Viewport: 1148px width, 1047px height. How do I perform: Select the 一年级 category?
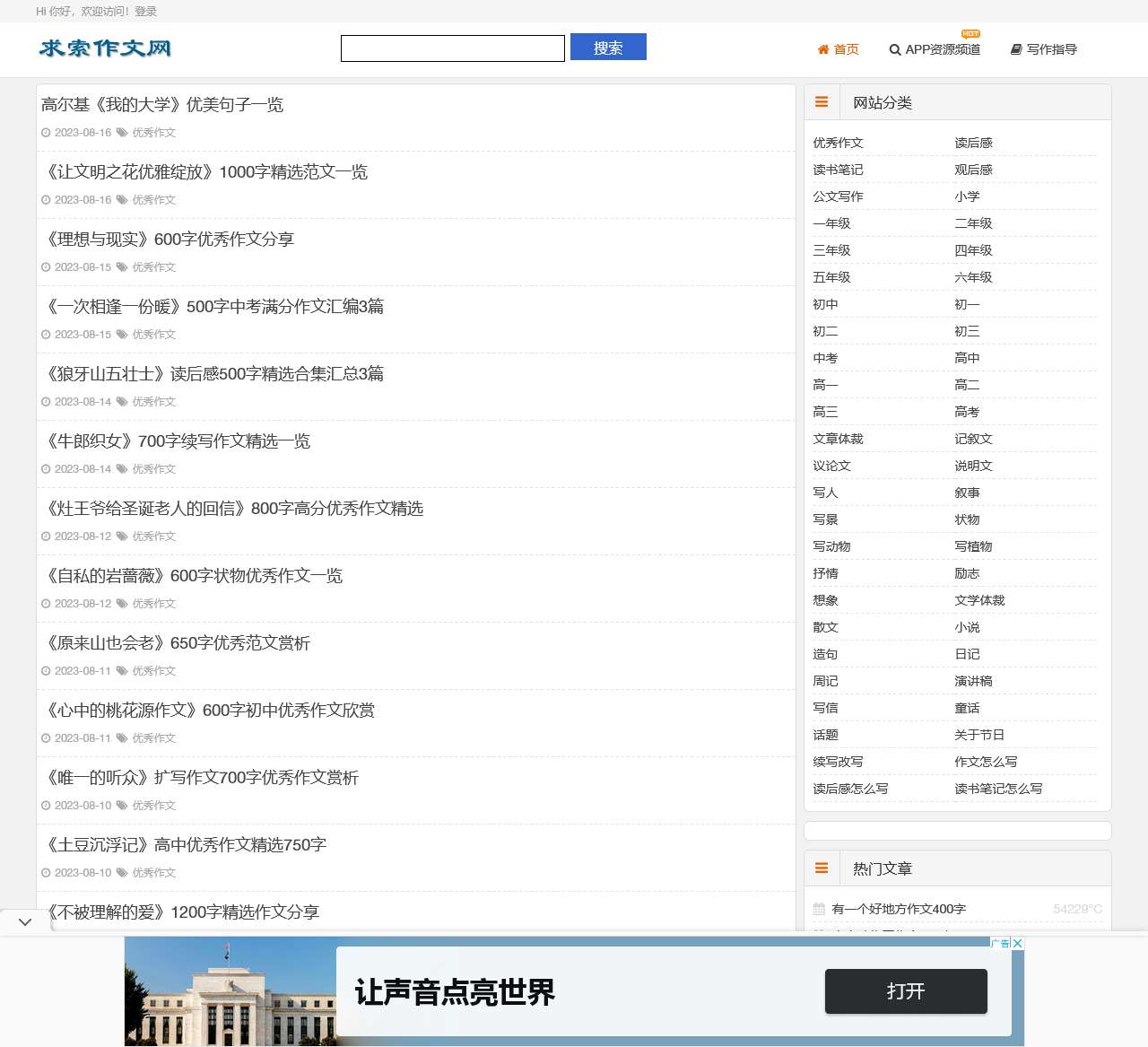(831, 223)
